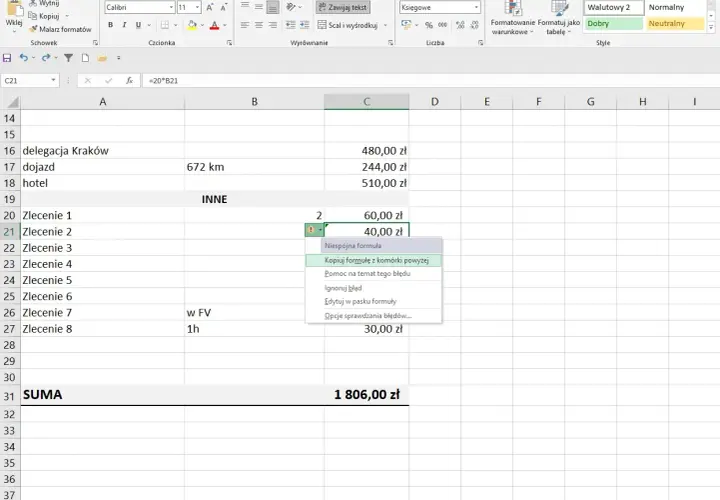The height and width of the screenshot is (500, 720).
Task: Click the red font color A icon
Action: 214,25
